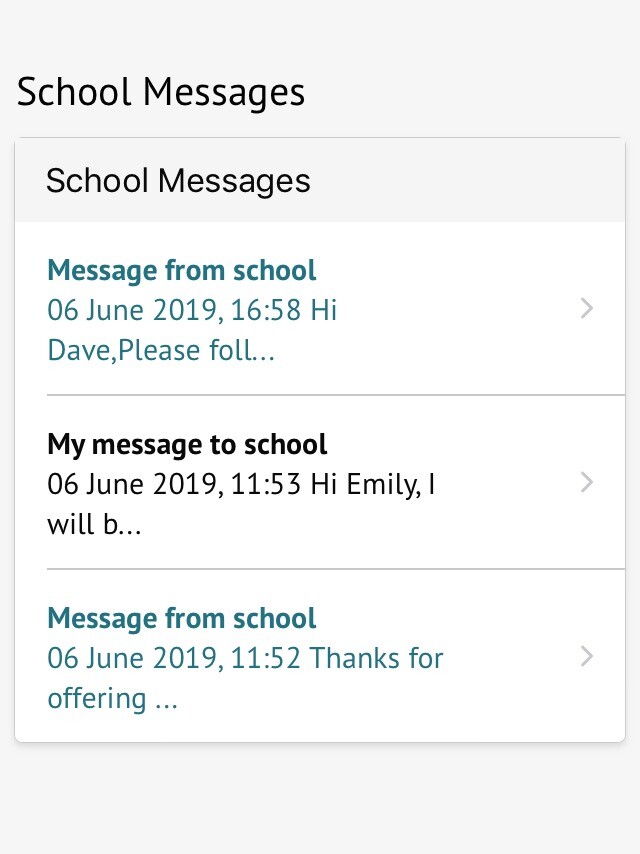Tap the 'Thanks for' preview text
640x854 pixels.
[376, 658]
